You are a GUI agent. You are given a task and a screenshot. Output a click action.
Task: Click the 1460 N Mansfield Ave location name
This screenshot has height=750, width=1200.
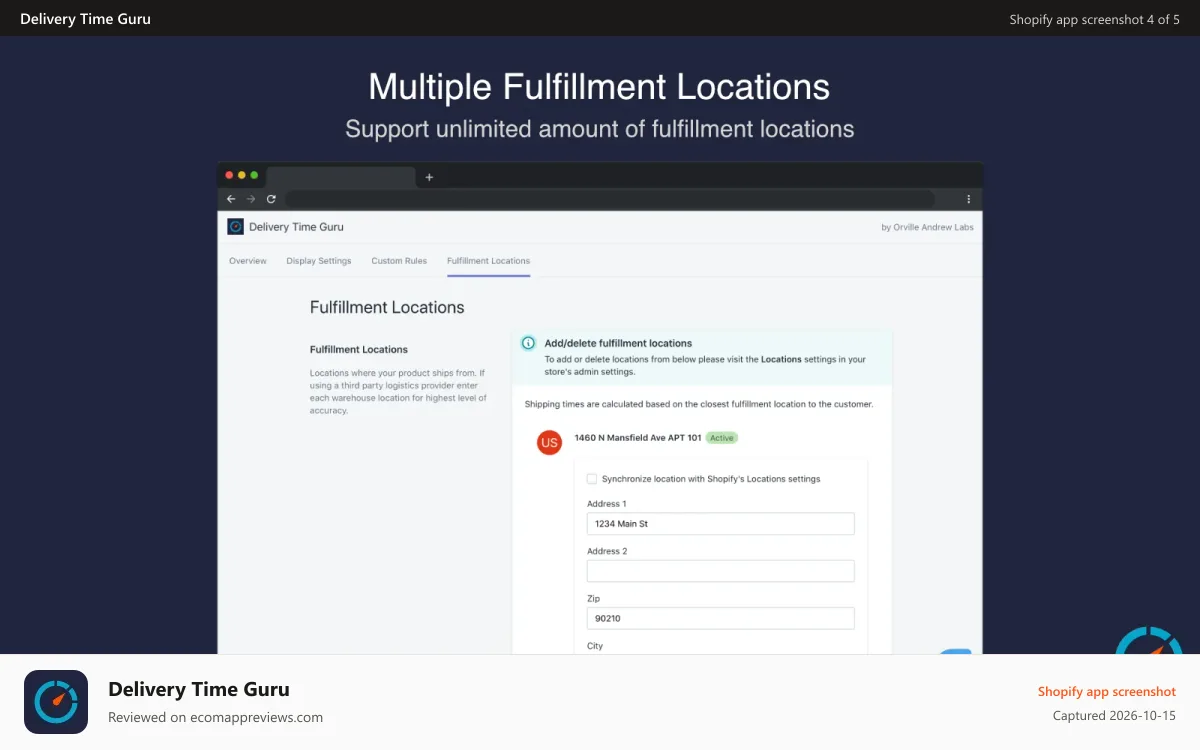[x=637, y=438]
